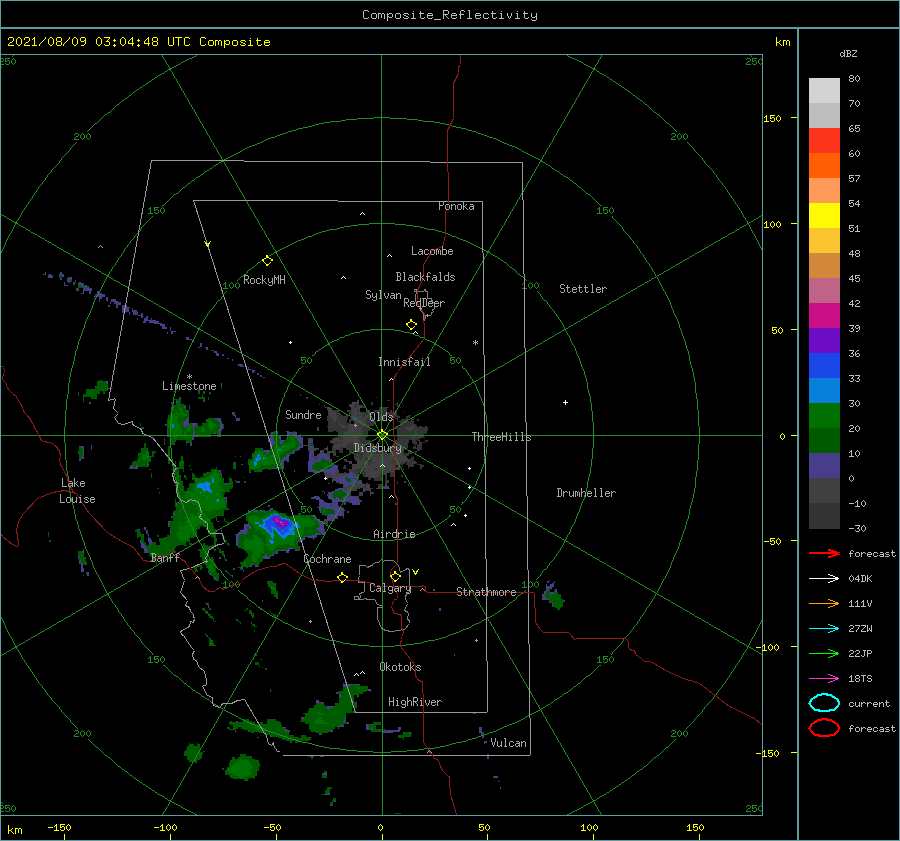Click the HighRiver label
The height and width of the screenshot is (841, 900).
415,702
